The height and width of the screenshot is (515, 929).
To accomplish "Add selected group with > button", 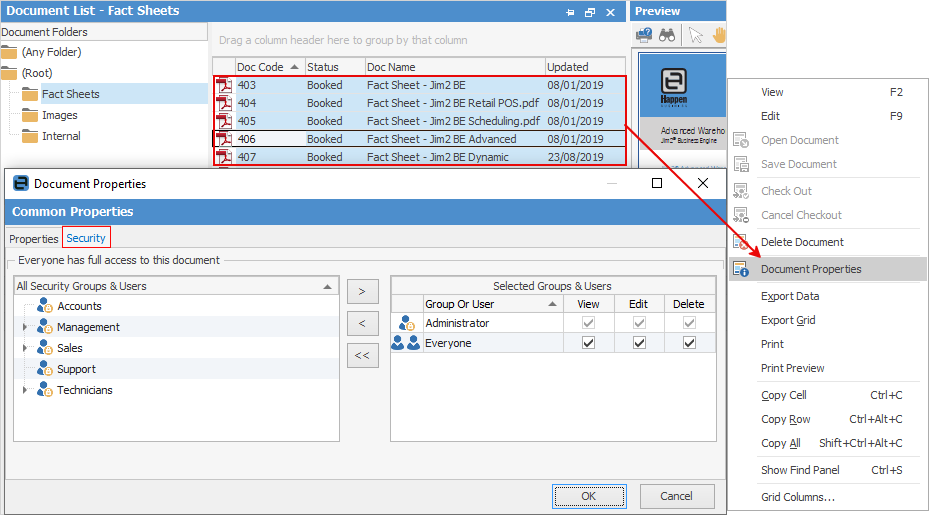I will click(363, 291).
